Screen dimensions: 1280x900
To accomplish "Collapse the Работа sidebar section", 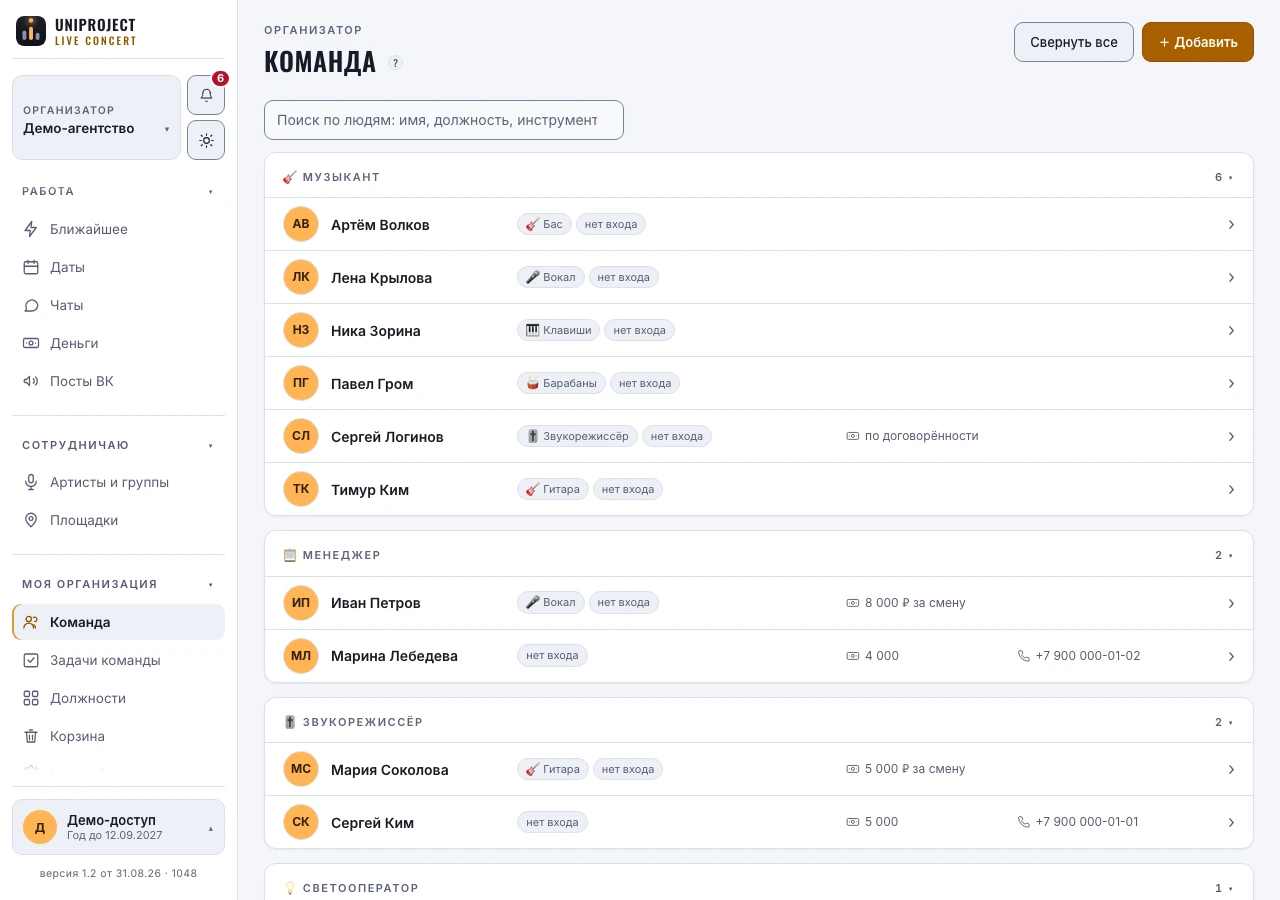I will click(118, 191).
